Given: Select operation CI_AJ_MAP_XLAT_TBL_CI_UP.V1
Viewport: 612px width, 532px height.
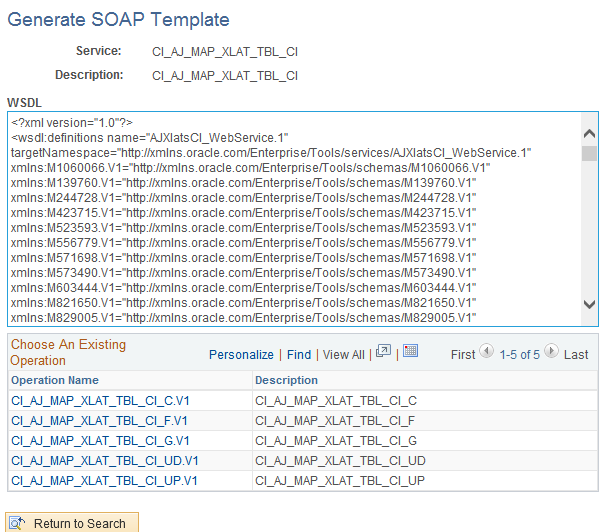Looking at the screenshot, I should (105, 480).
